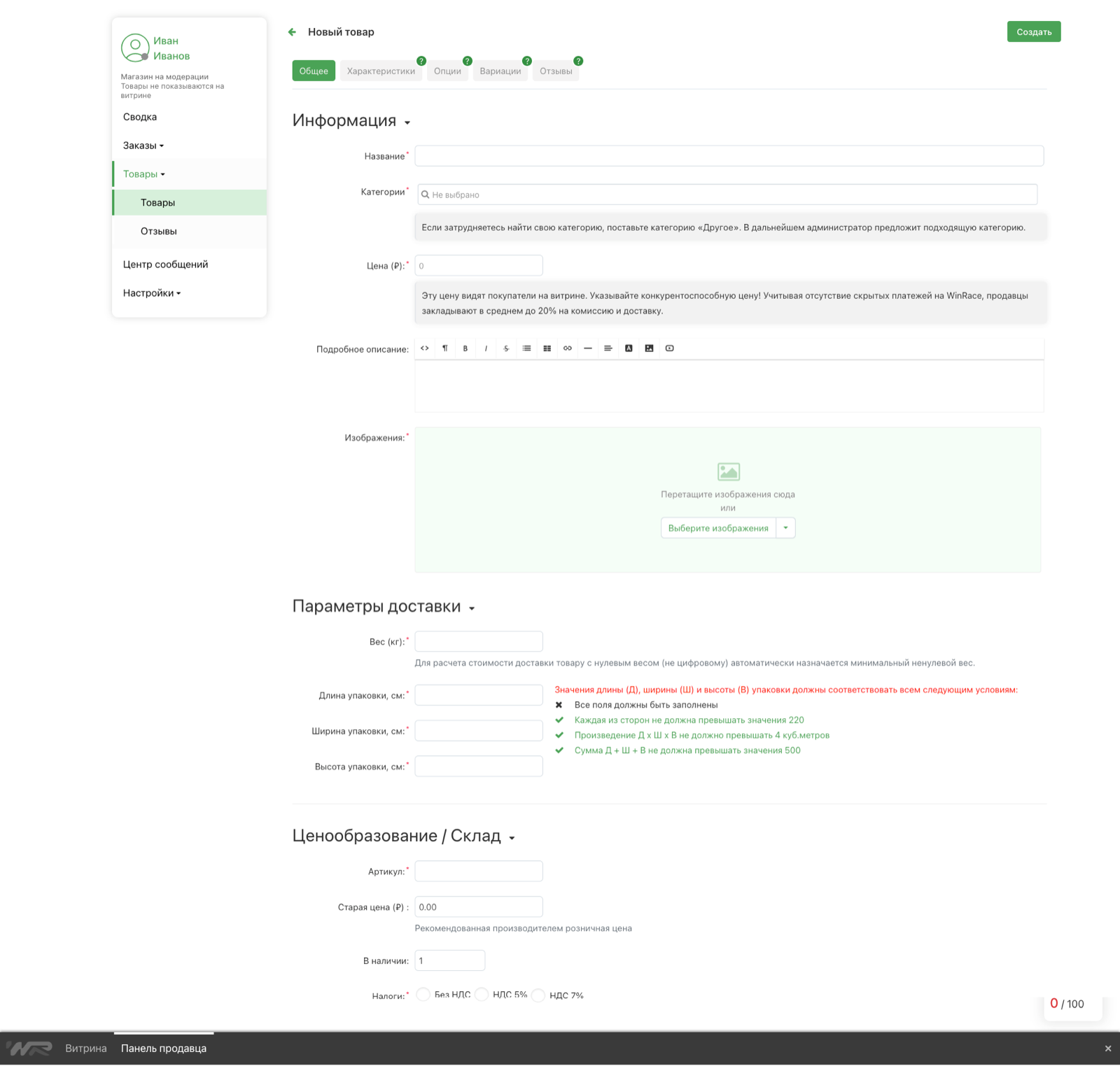Click the Создать button
Image resolution: width=1120 pixels, height=1066 pixels.
(x=1034, y=31)
